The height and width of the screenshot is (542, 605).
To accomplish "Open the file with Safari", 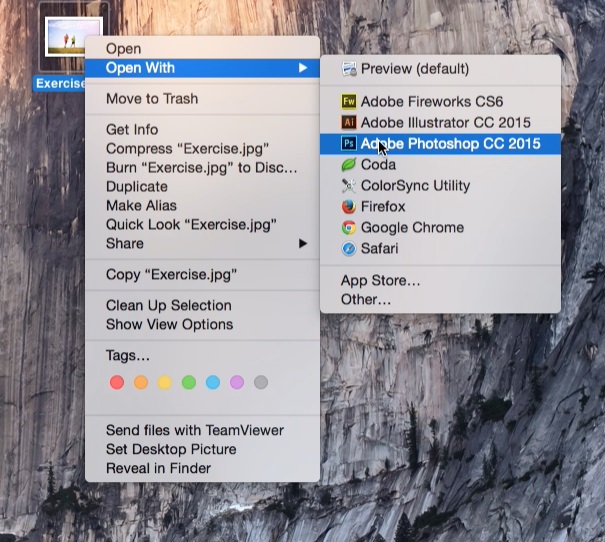I will (x=440, y=248).
